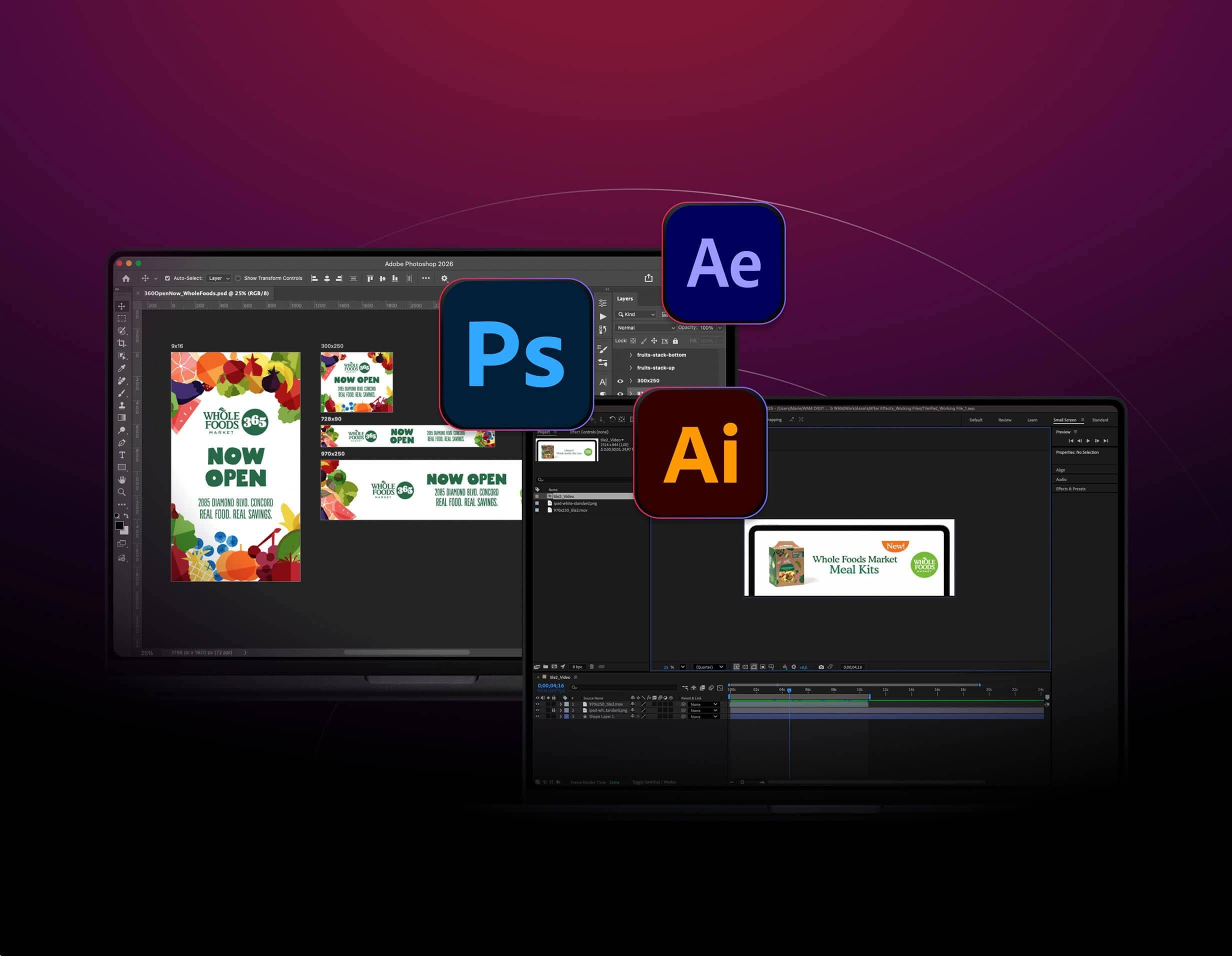Switch to the Review workspace tab
The width and height of the screenshot is (1232, 956).
pos(1004,420)
